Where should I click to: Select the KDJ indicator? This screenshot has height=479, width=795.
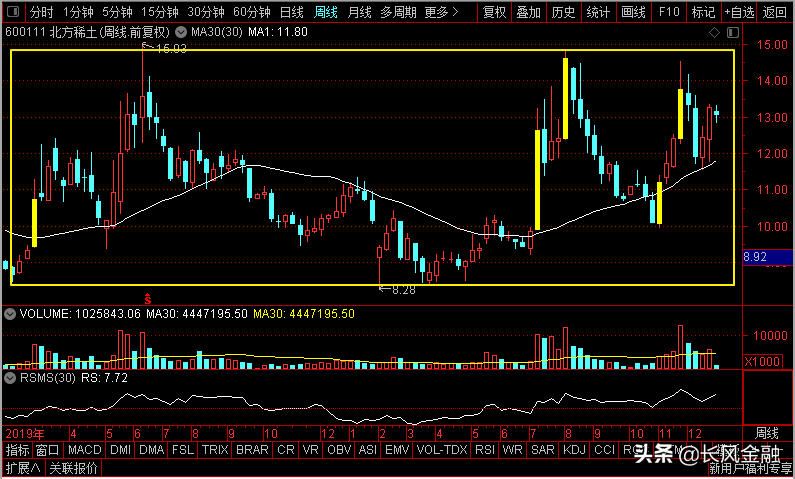point(574,450)
